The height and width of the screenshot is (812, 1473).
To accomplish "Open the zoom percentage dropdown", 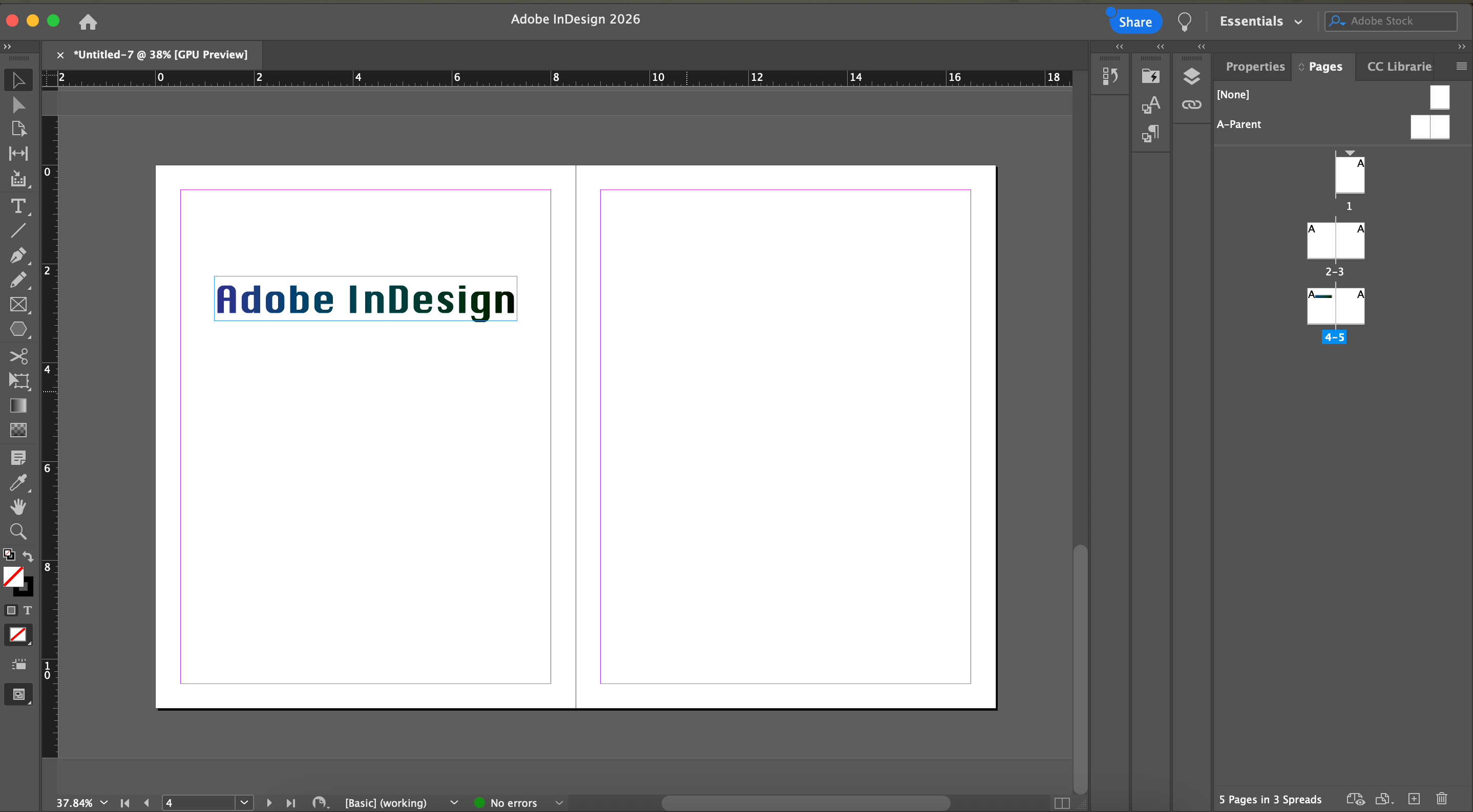I will 103,803.
